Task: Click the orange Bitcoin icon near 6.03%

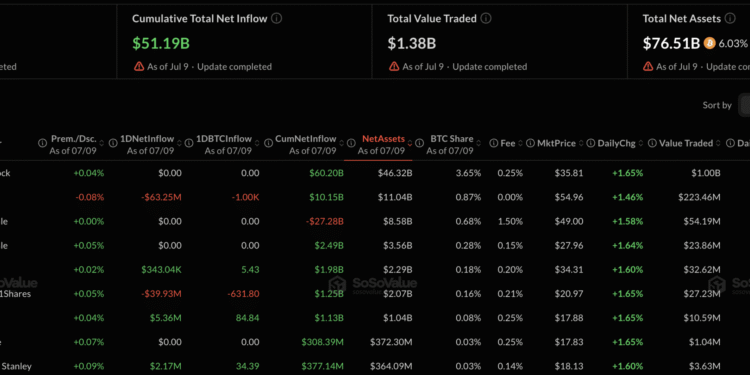Action: (709, 44)
